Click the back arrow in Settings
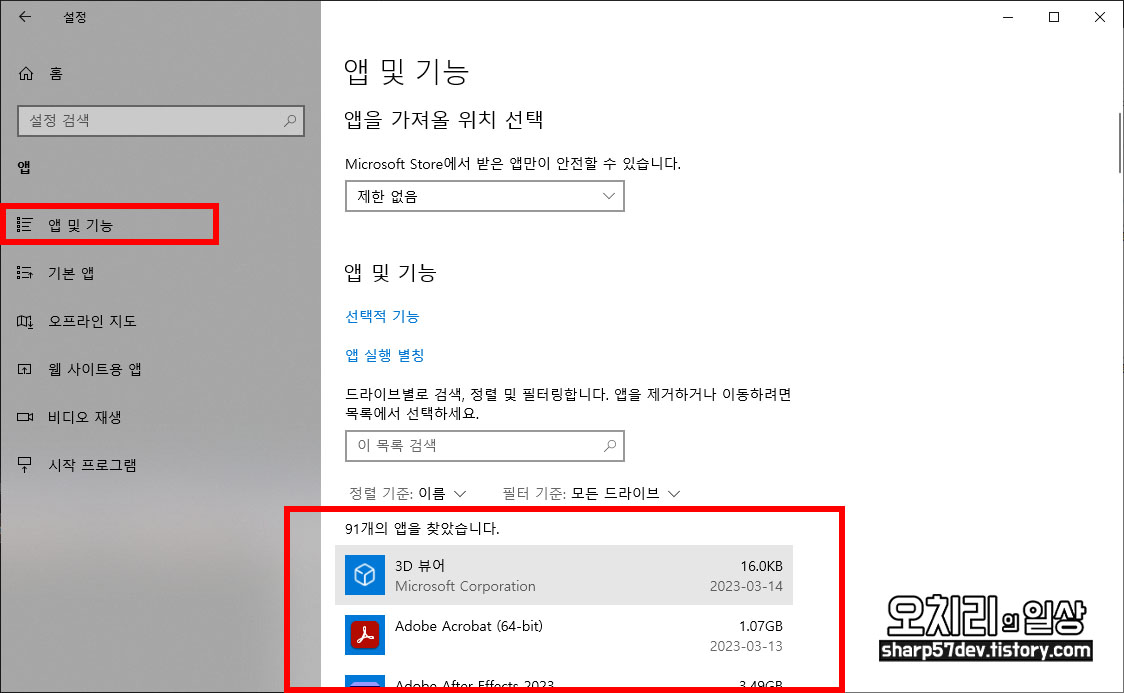The image size is (1124, 693). point(25,16)
